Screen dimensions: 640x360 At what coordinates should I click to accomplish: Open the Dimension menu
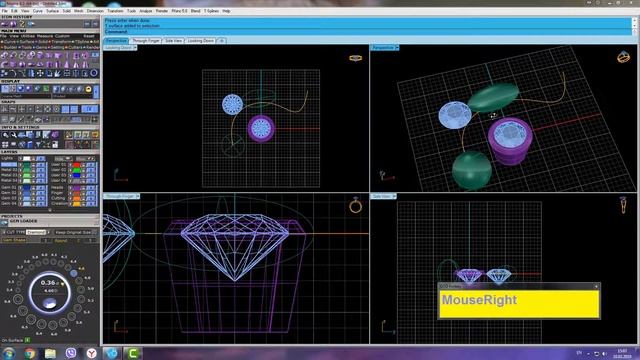(95, 11)
